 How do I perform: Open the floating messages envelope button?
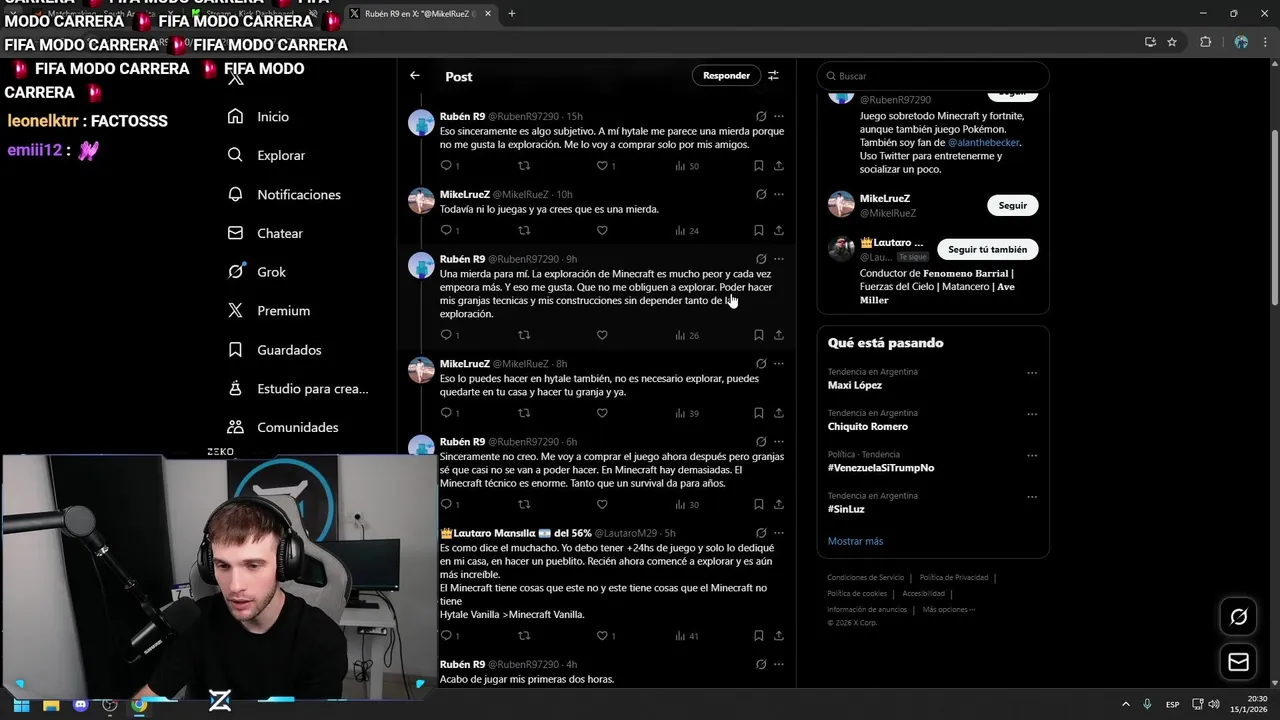coord(1238,662)
